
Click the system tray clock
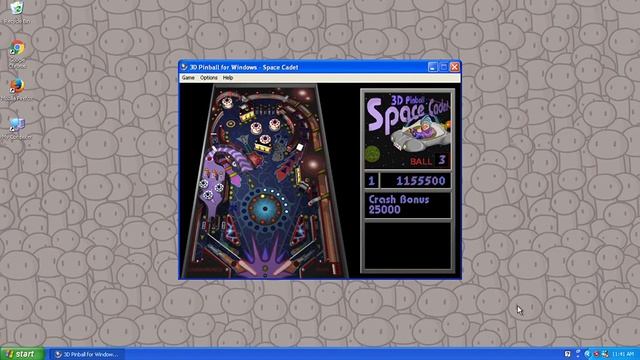tap(623, 354)
